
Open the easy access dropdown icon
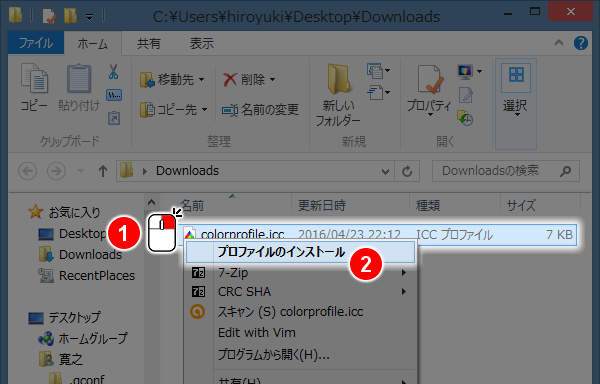378,93
